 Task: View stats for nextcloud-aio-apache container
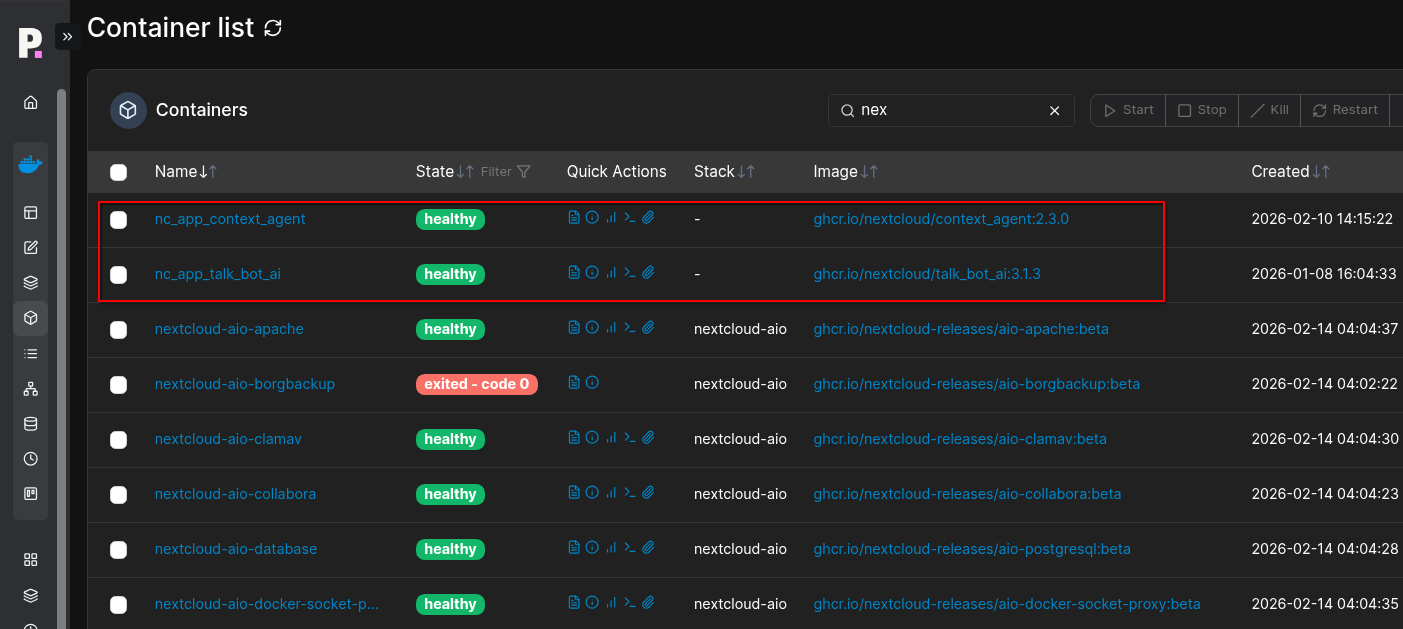(611, 327)
